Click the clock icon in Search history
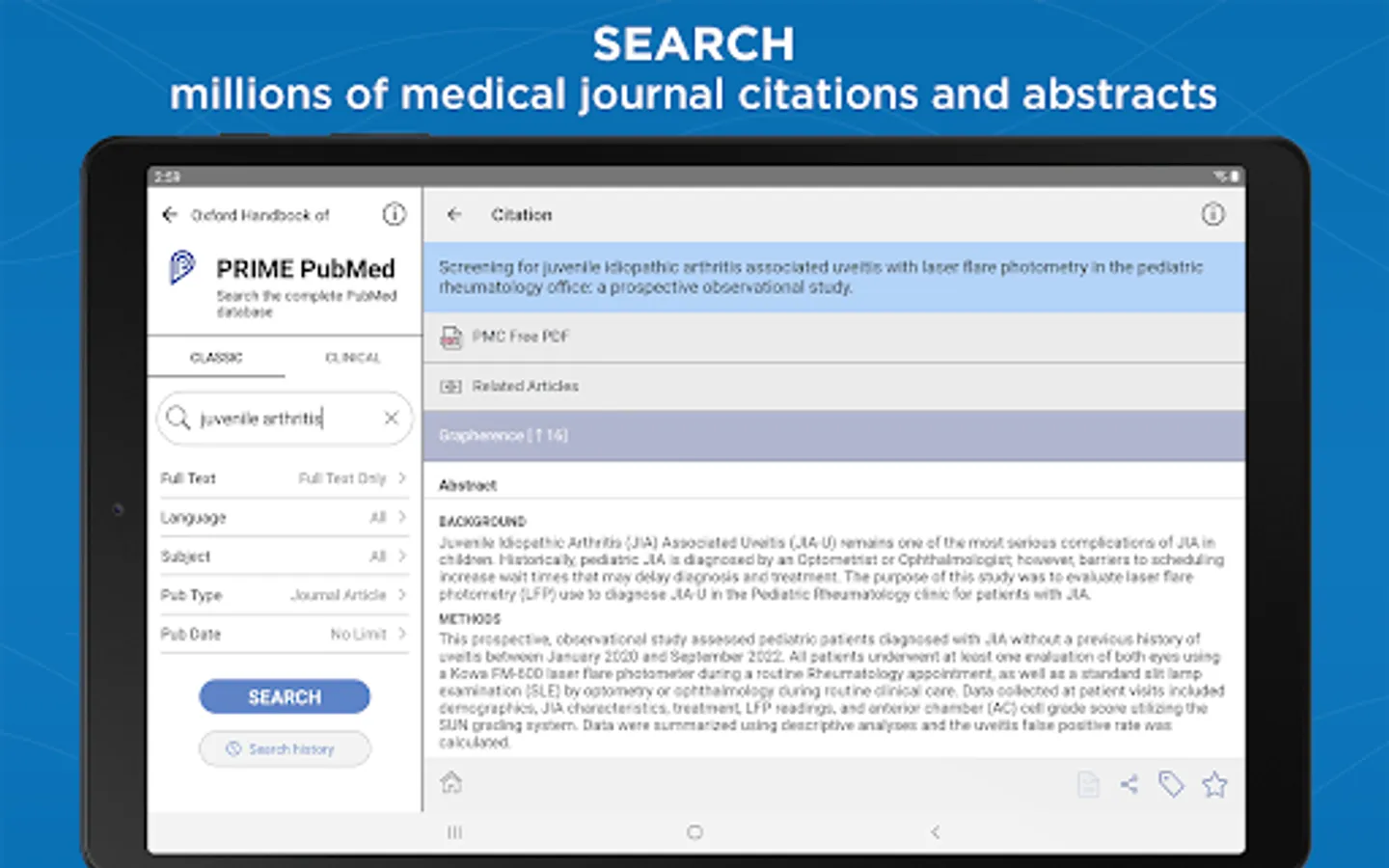The height and width of the screenshot is (868, 1389). 233,748
